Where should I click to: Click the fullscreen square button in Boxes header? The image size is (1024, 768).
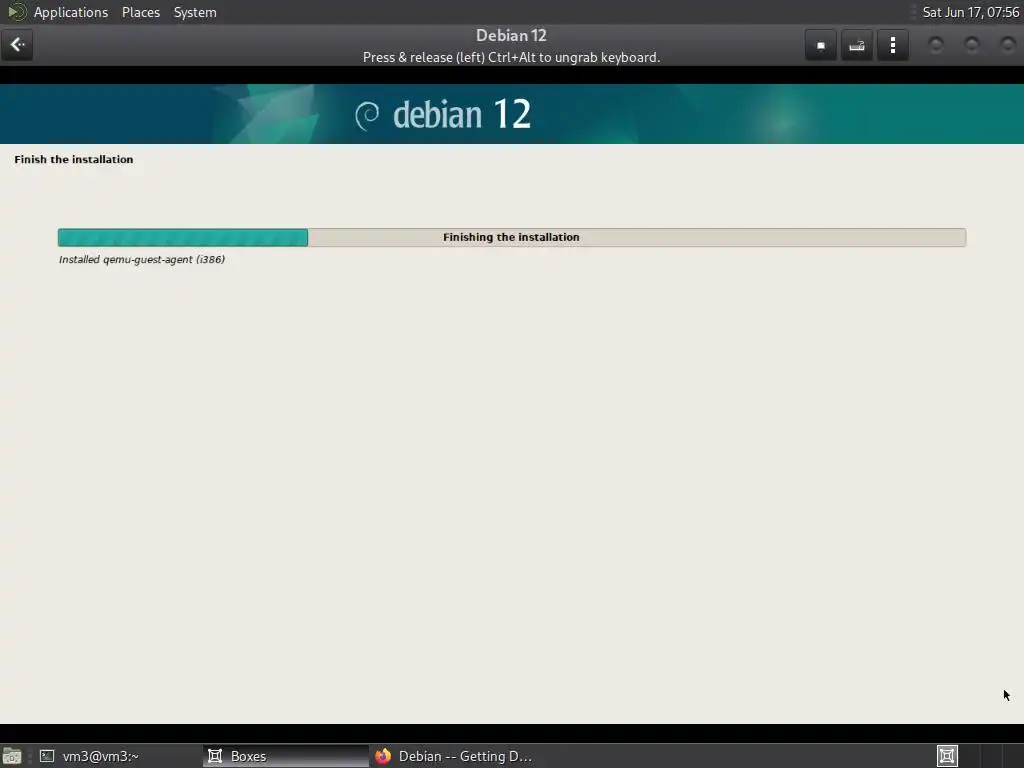tap(821, 45)
